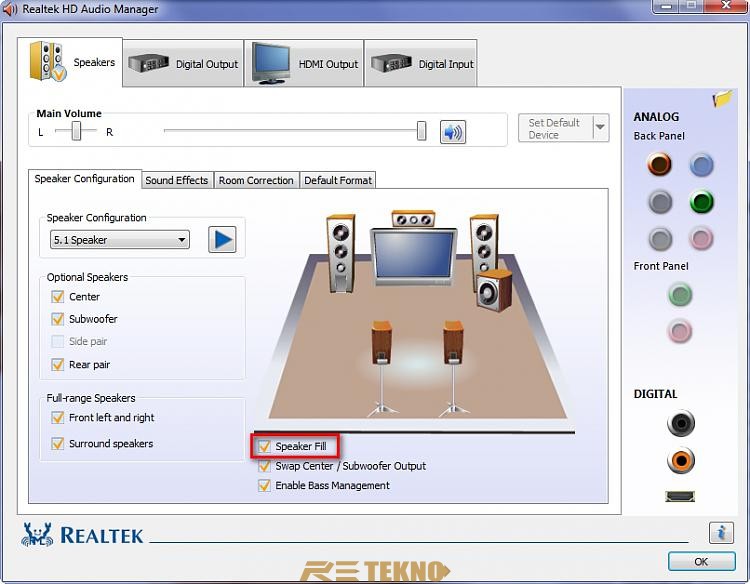Click the center speaker in room diagram
The height and width of the screenshot is (584, 750).
tap(413, 217)
